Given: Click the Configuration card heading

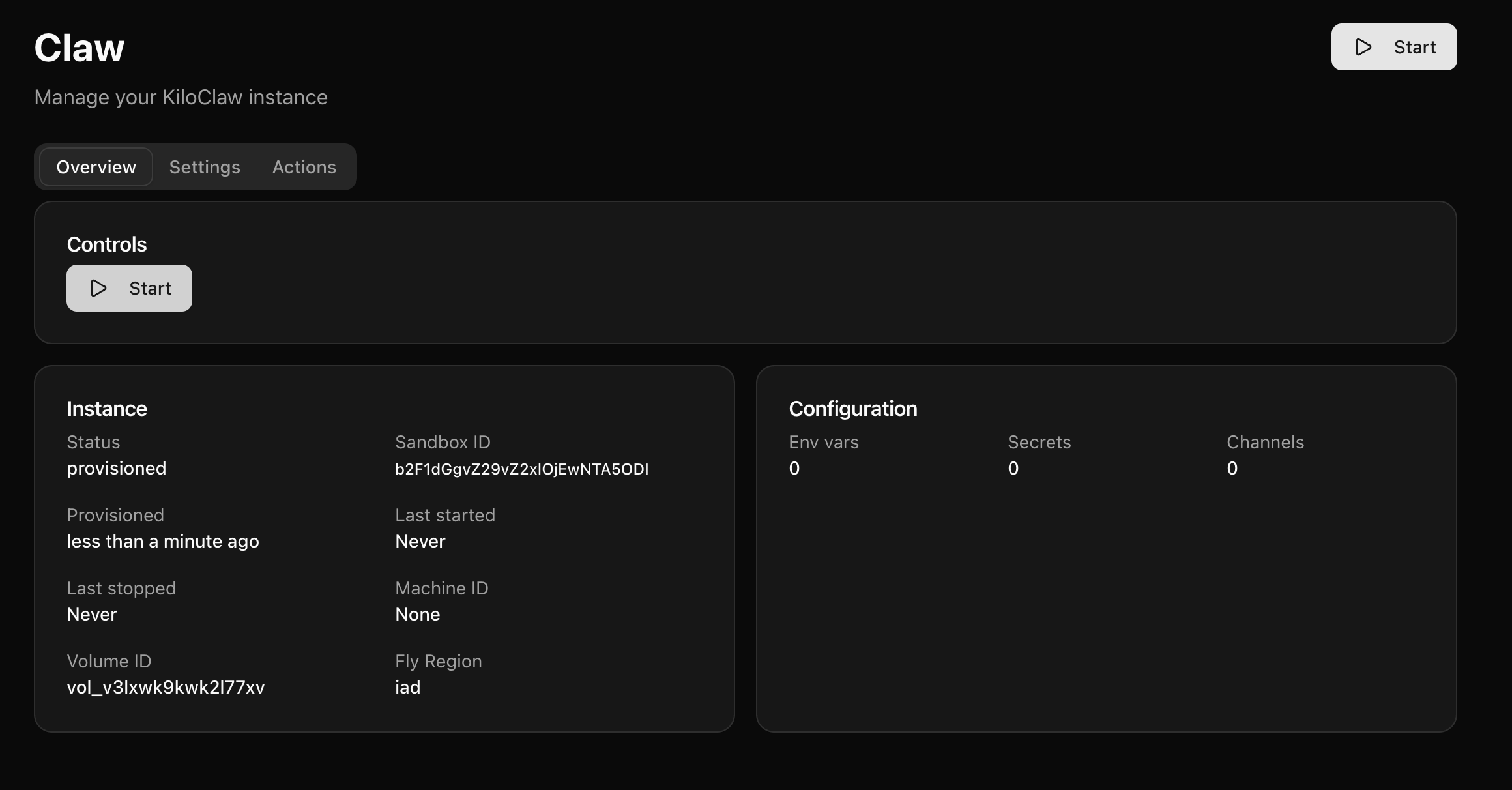Looking at the screenshot, I should (x=852, y=409).
